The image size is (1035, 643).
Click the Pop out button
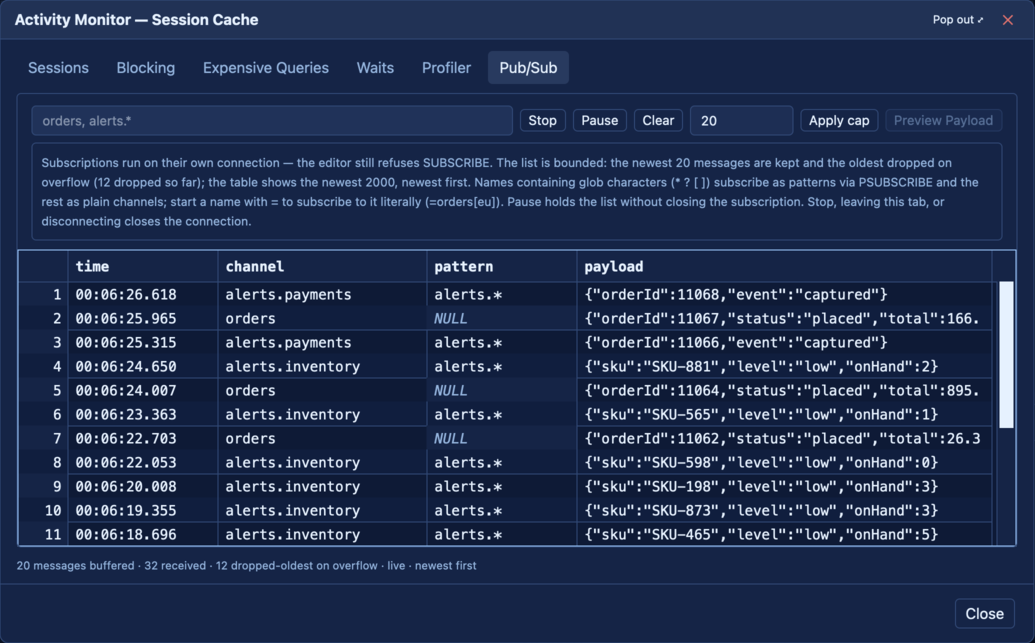pyautogui.click(x=958, y=20)
